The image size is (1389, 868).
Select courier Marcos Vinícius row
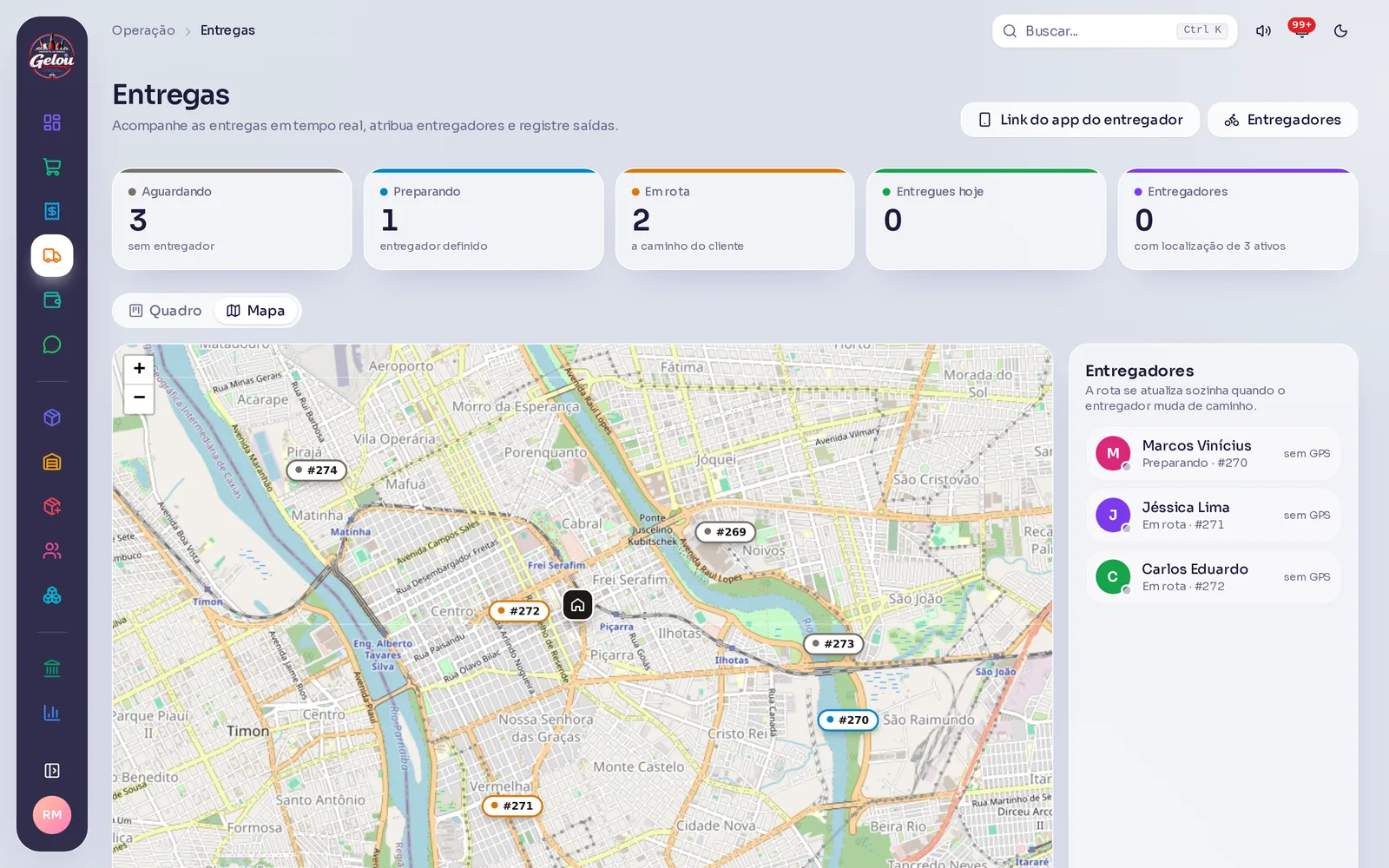point(1213,453)
